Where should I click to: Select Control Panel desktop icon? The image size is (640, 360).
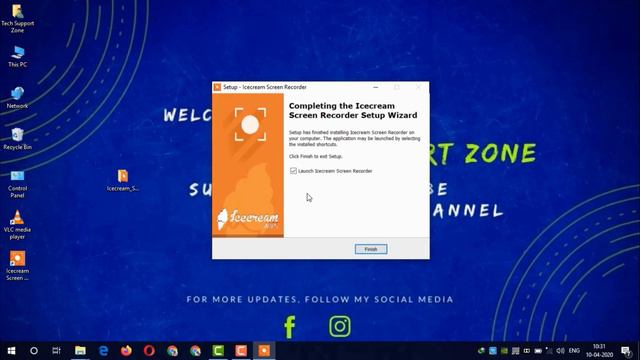(x=17, y=184)
